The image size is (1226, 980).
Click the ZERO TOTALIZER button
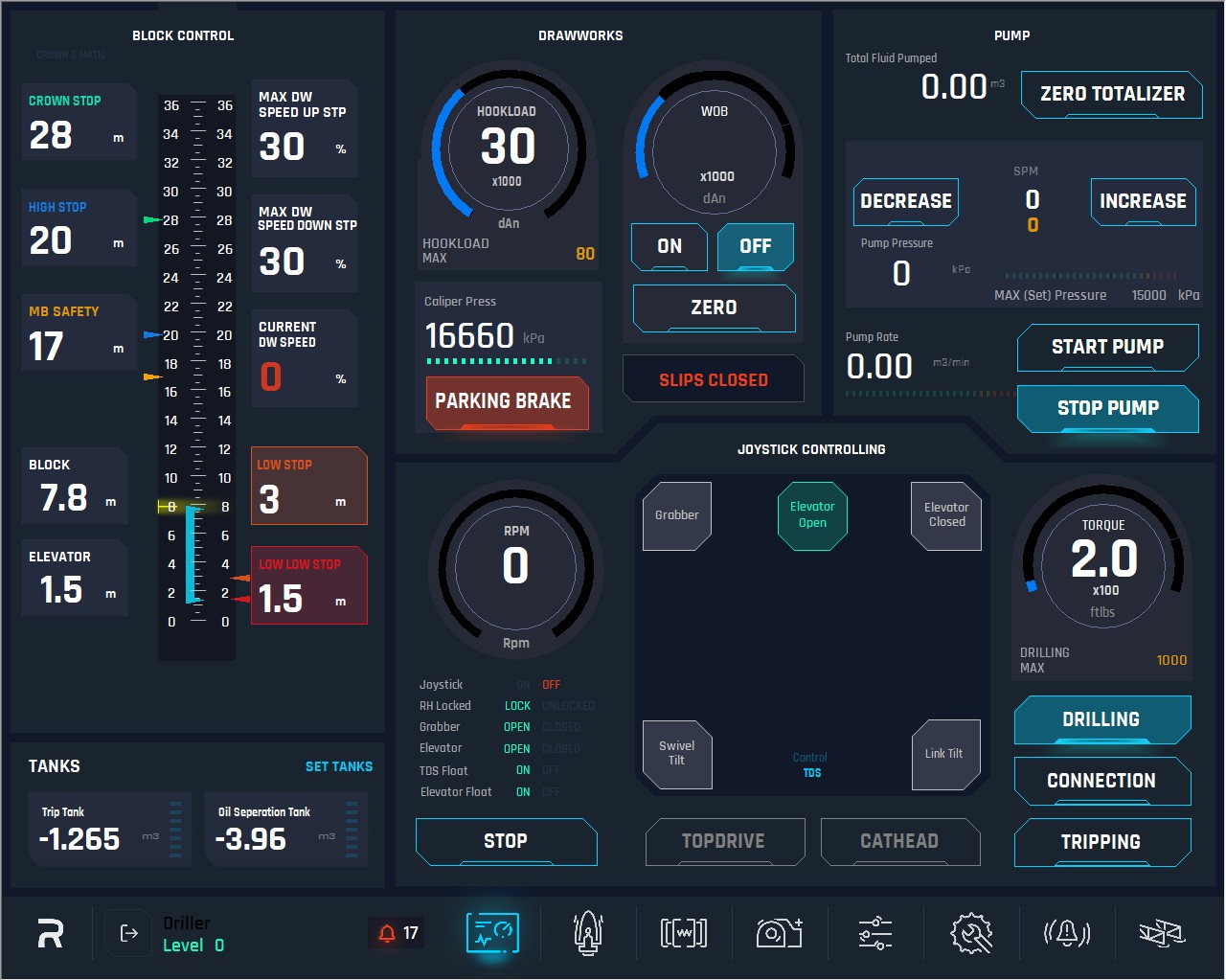click(1112, 95)
